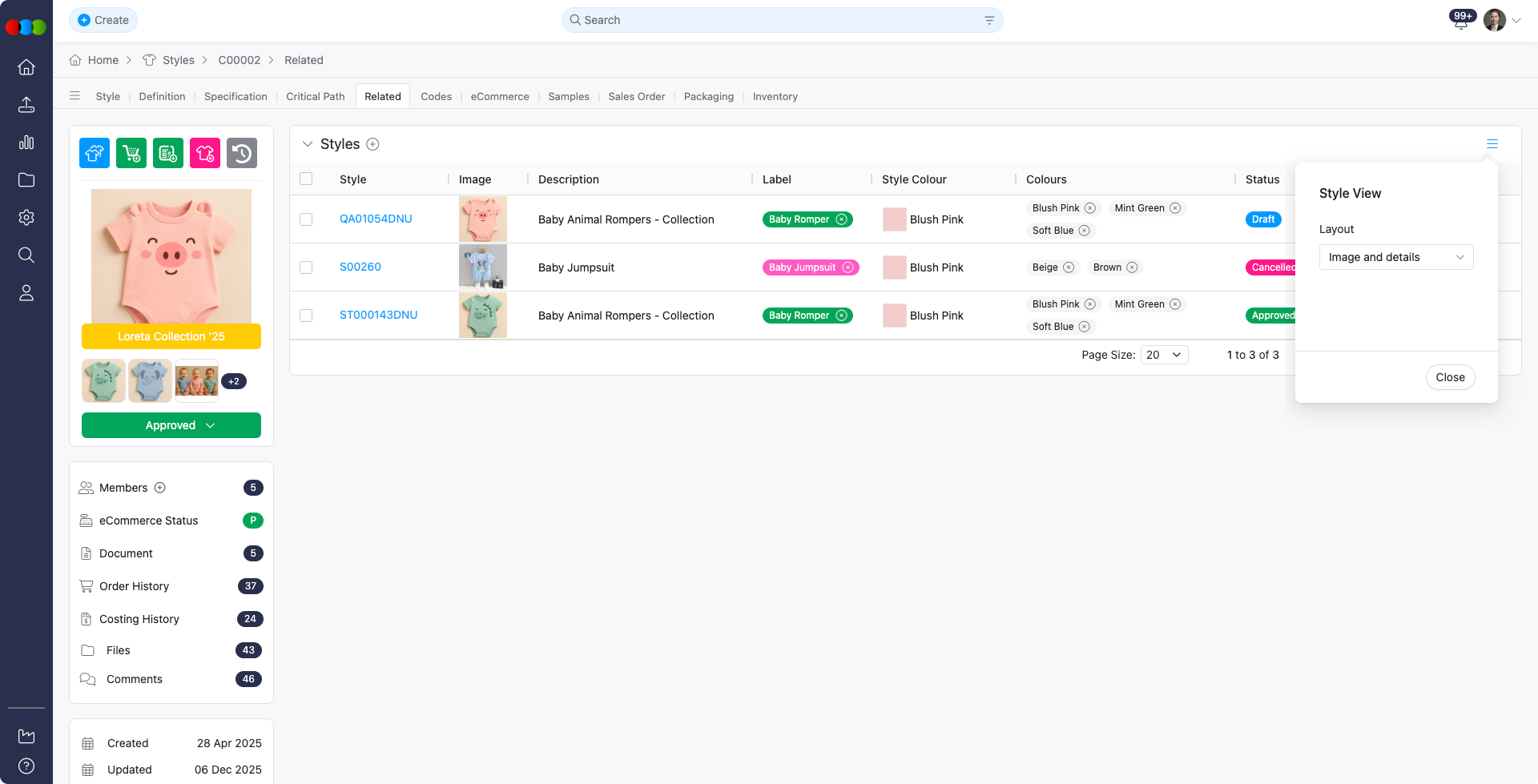
Task: Open the Layout dropdown in Style View
Action: (x=1395, y=257)
